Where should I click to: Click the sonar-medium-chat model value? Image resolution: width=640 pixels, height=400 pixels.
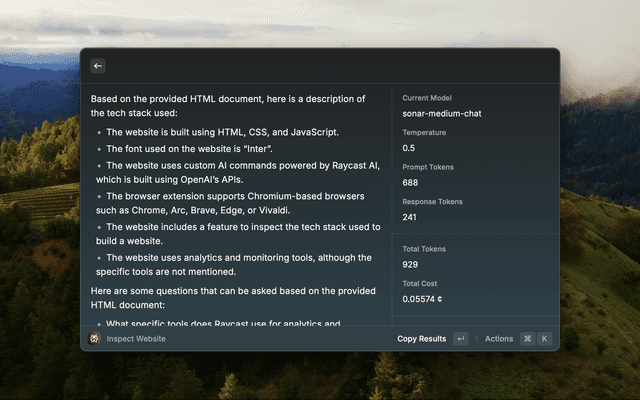tap(441, 114)
